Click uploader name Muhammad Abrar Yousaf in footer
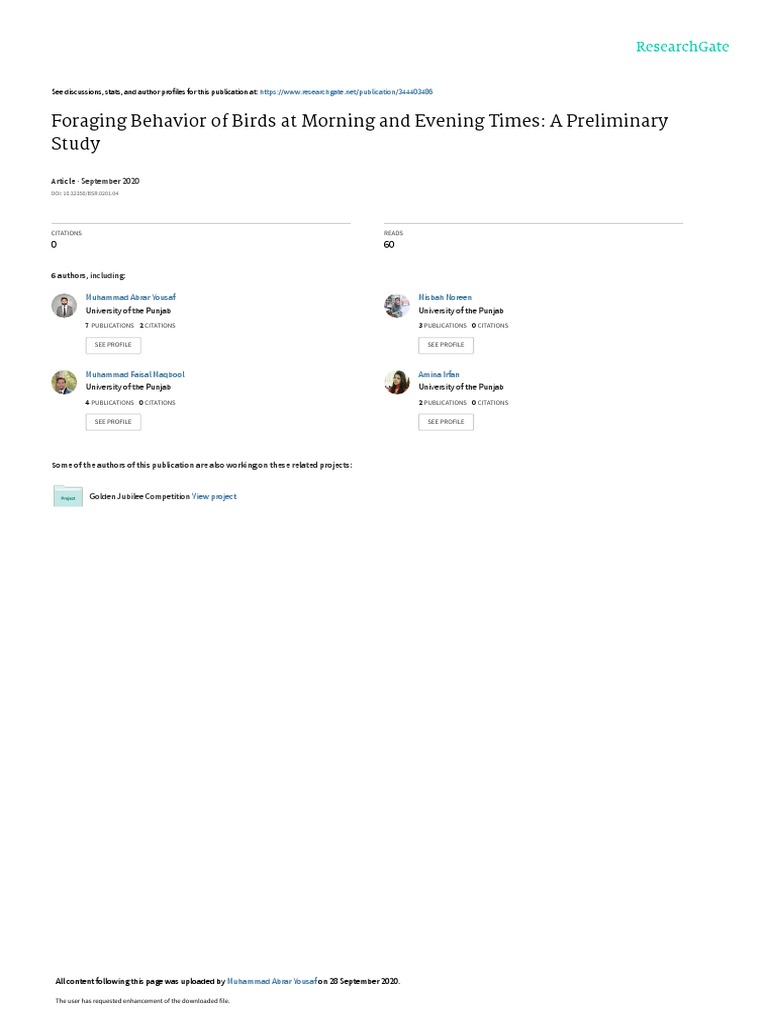 (x=272, y=981)
